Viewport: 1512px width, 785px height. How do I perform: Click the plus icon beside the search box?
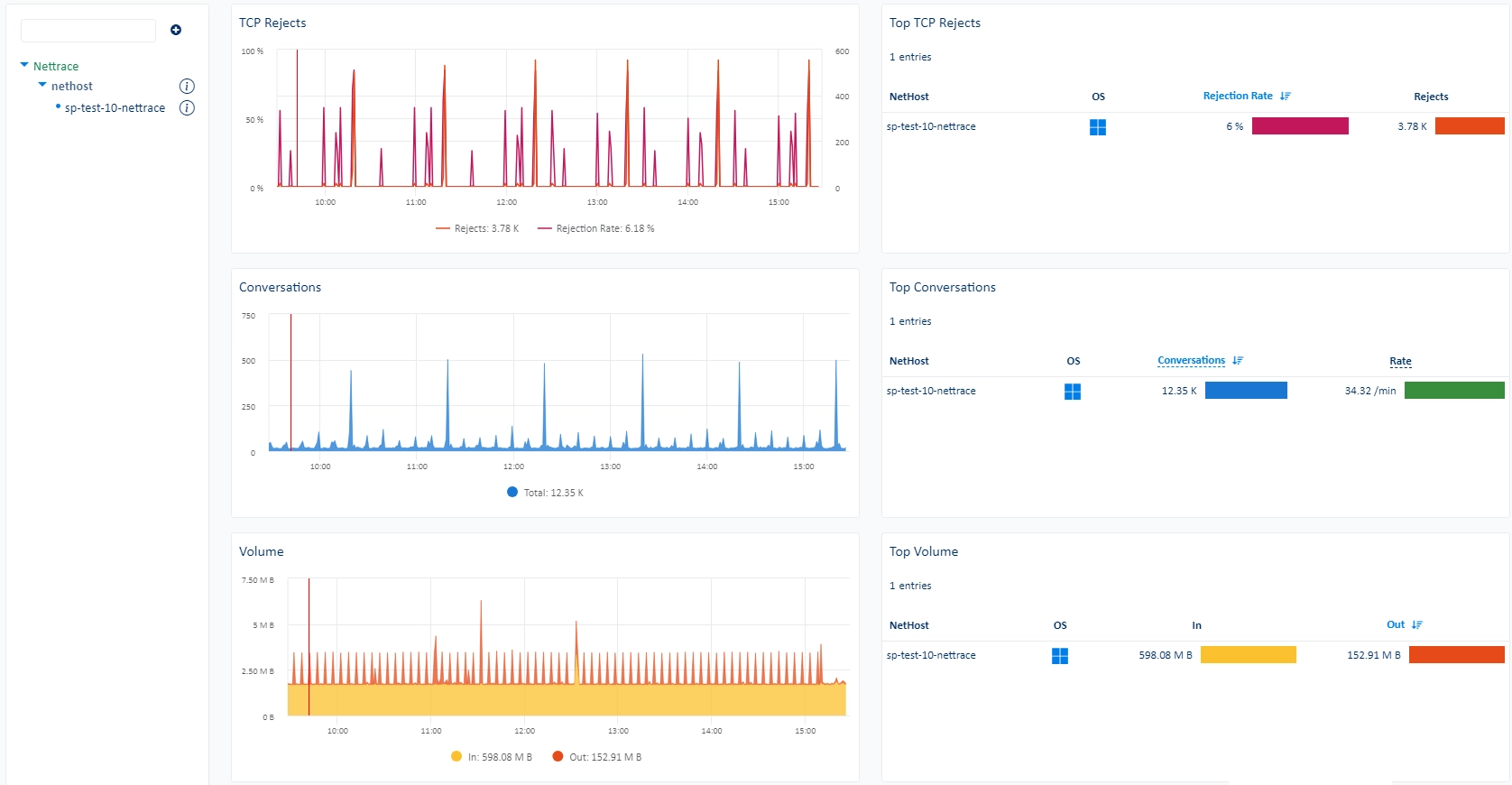(x=176, y=30)
